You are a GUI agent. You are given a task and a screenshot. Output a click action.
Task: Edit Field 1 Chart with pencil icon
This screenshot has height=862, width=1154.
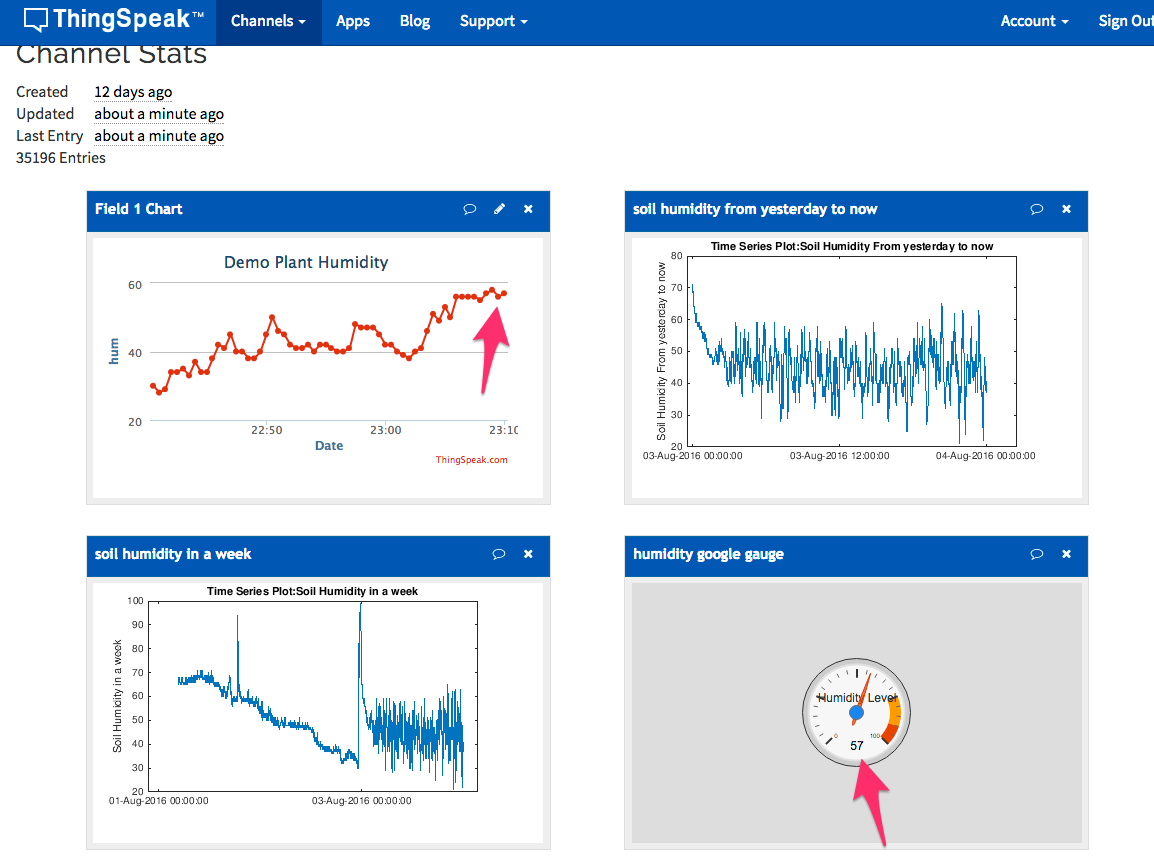[499, 209]
